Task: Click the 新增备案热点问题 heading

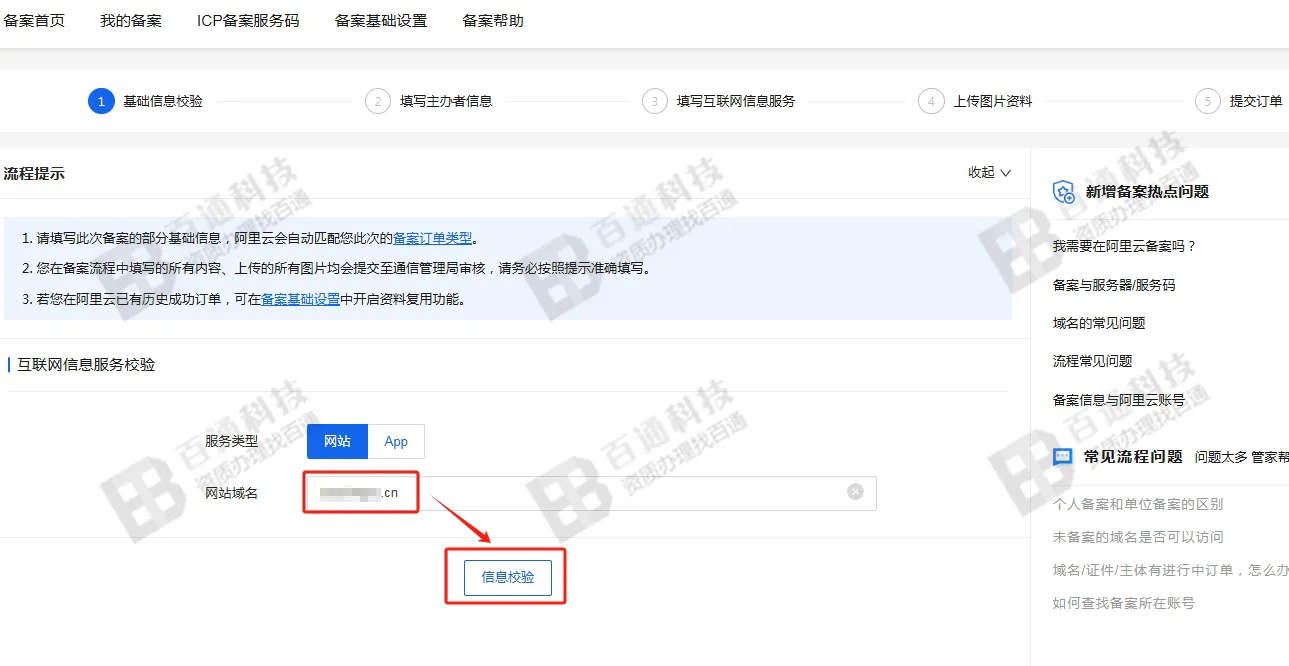Action: tap(1147, 192)
